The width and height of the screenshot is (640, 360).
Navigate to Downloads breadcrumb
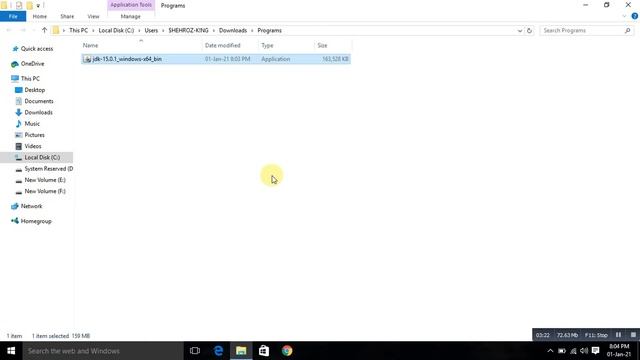(x=233, y=31)
